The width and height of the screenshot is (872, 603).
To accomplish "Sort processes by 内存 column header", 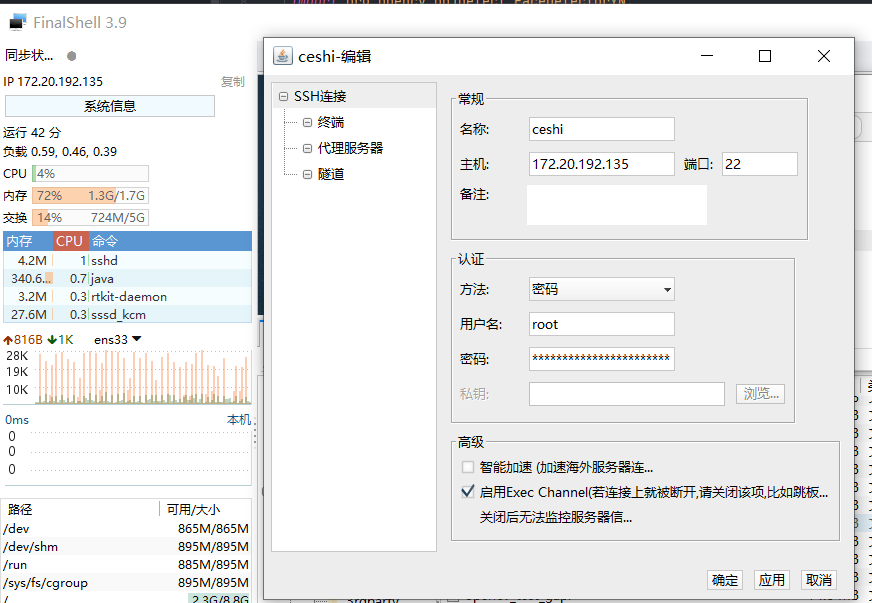I will pos(28,241).
